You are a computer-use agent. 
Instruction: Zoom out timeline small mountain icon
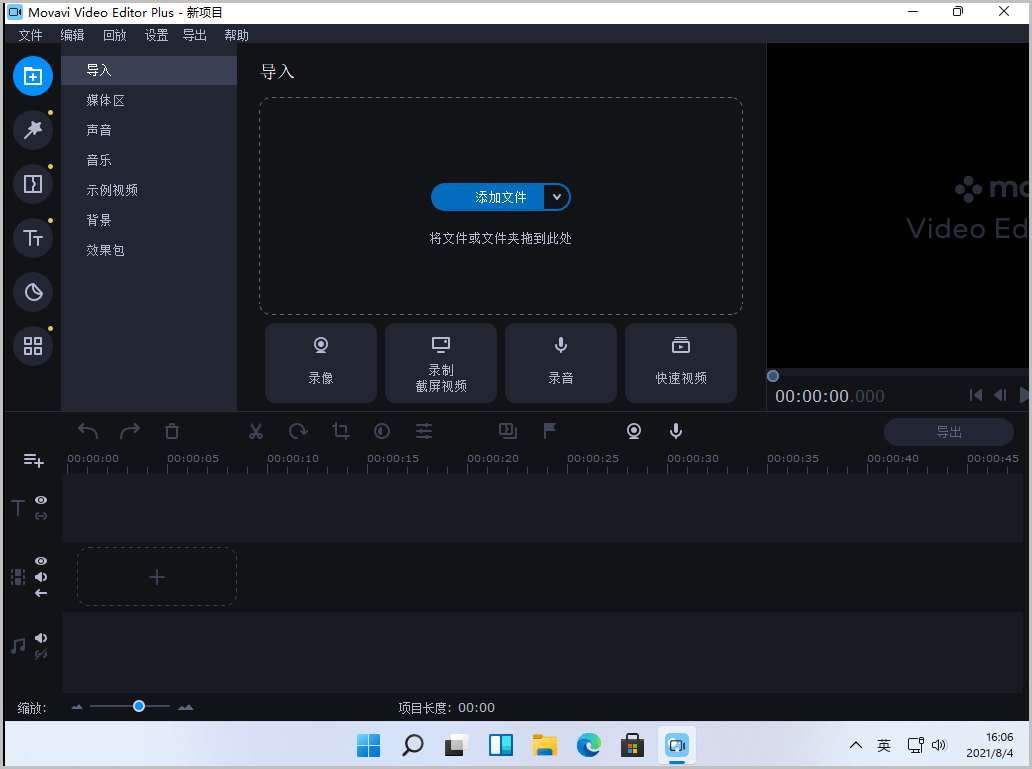[77, 707]
